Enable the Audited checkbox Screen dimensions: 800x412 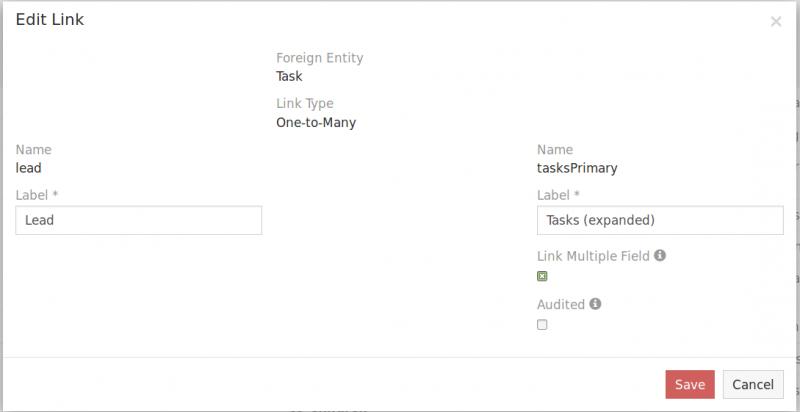tap(542, 324)
